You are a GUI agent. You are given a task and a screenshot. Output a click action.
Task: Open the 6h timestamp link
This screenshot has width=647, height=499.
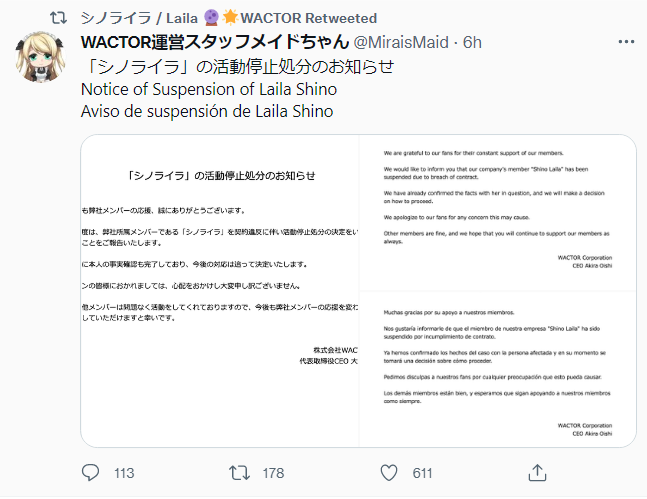tap(472, 43)
